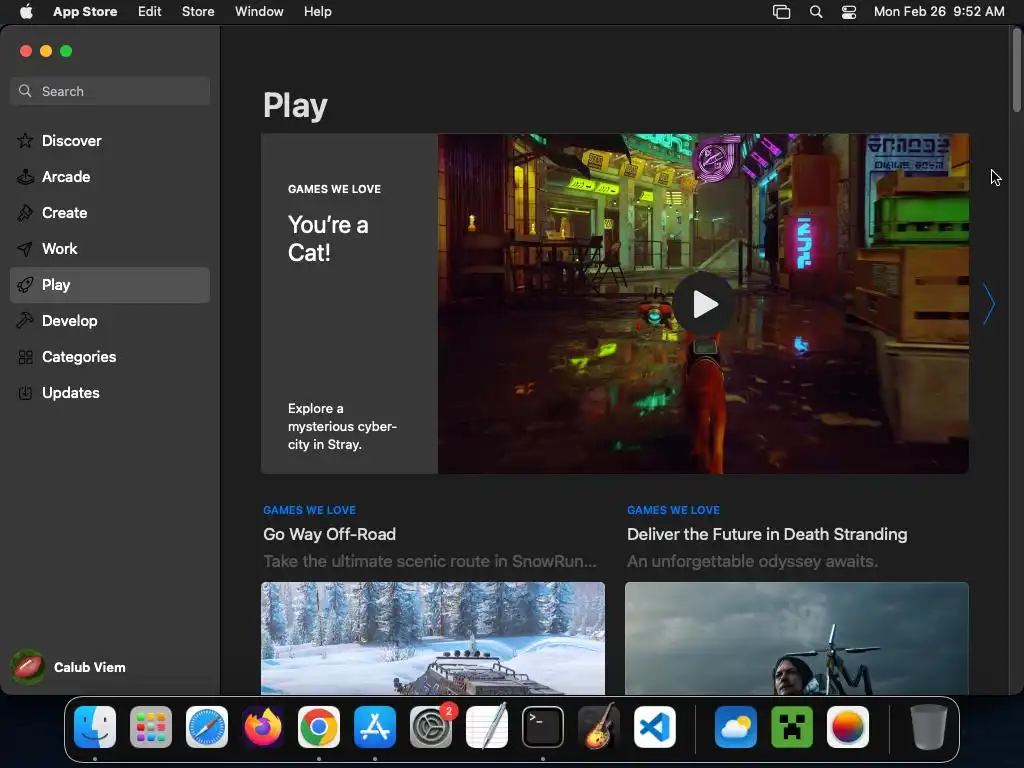The width and height of the screenshot is (1024, 768).
Task: Open Deliver the Future in Death Stranding
Action: (x=767, y=534)
